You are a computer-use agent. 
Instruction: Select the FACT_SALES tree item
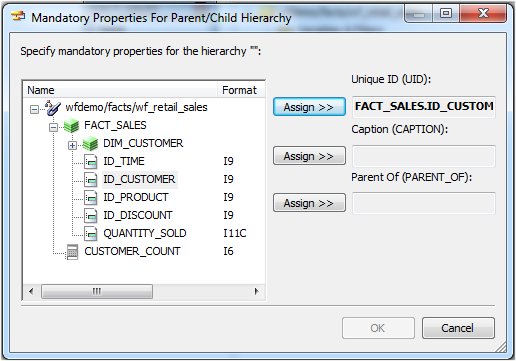point(115,125)
